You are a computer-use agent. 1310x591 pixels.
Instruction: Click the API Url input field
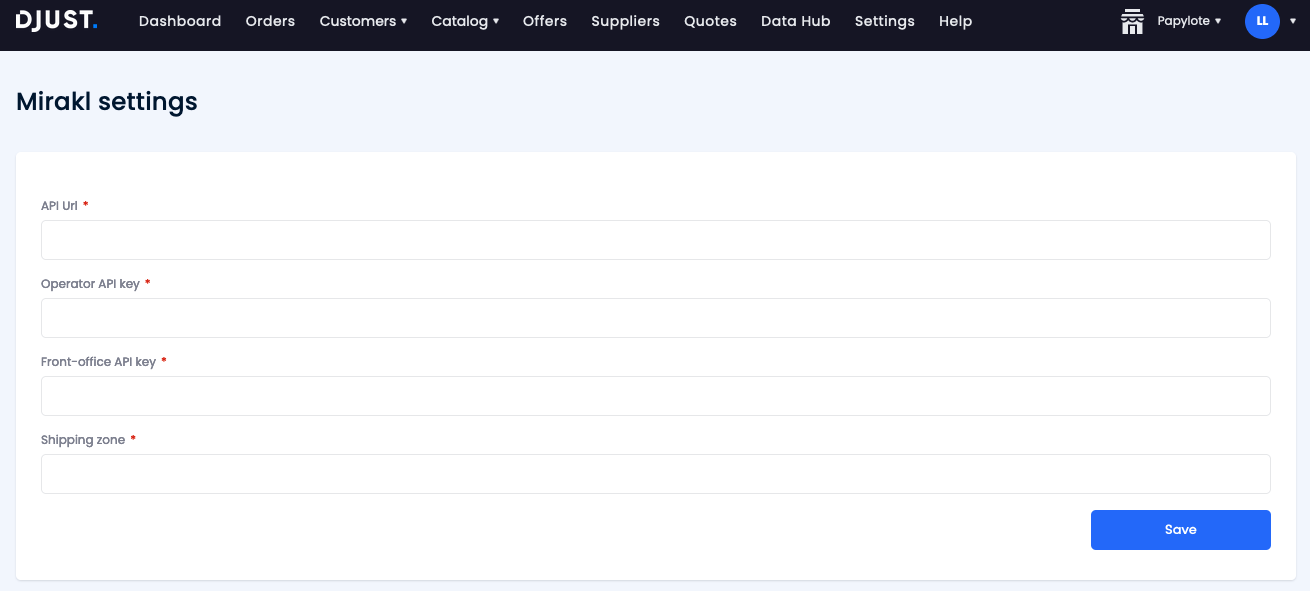[x=655, y=240]
